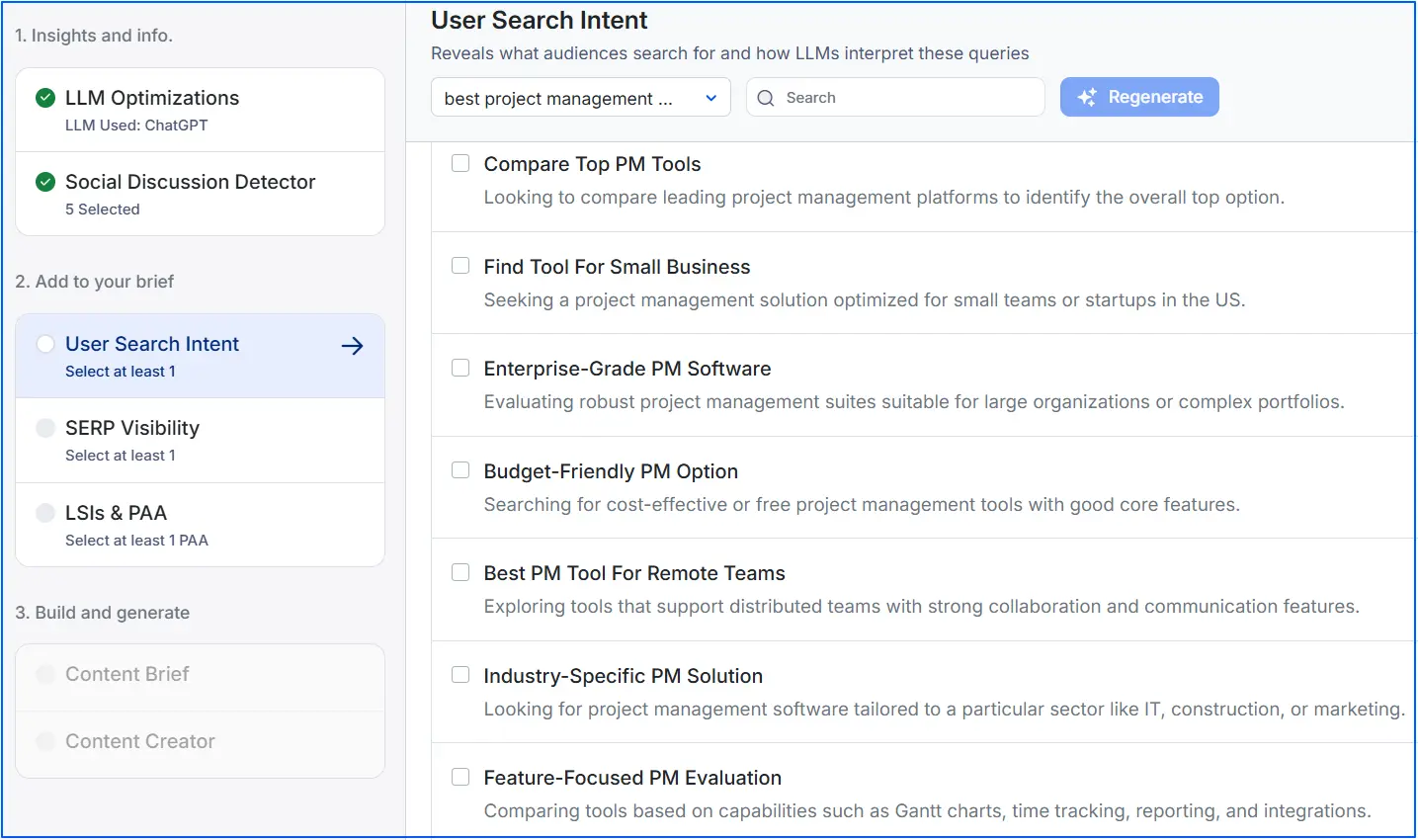Screen dimensions: 1418x840
Task: Select the Enterprise-Grade PM Software checkbox
Action: click(x=459, y=367)
